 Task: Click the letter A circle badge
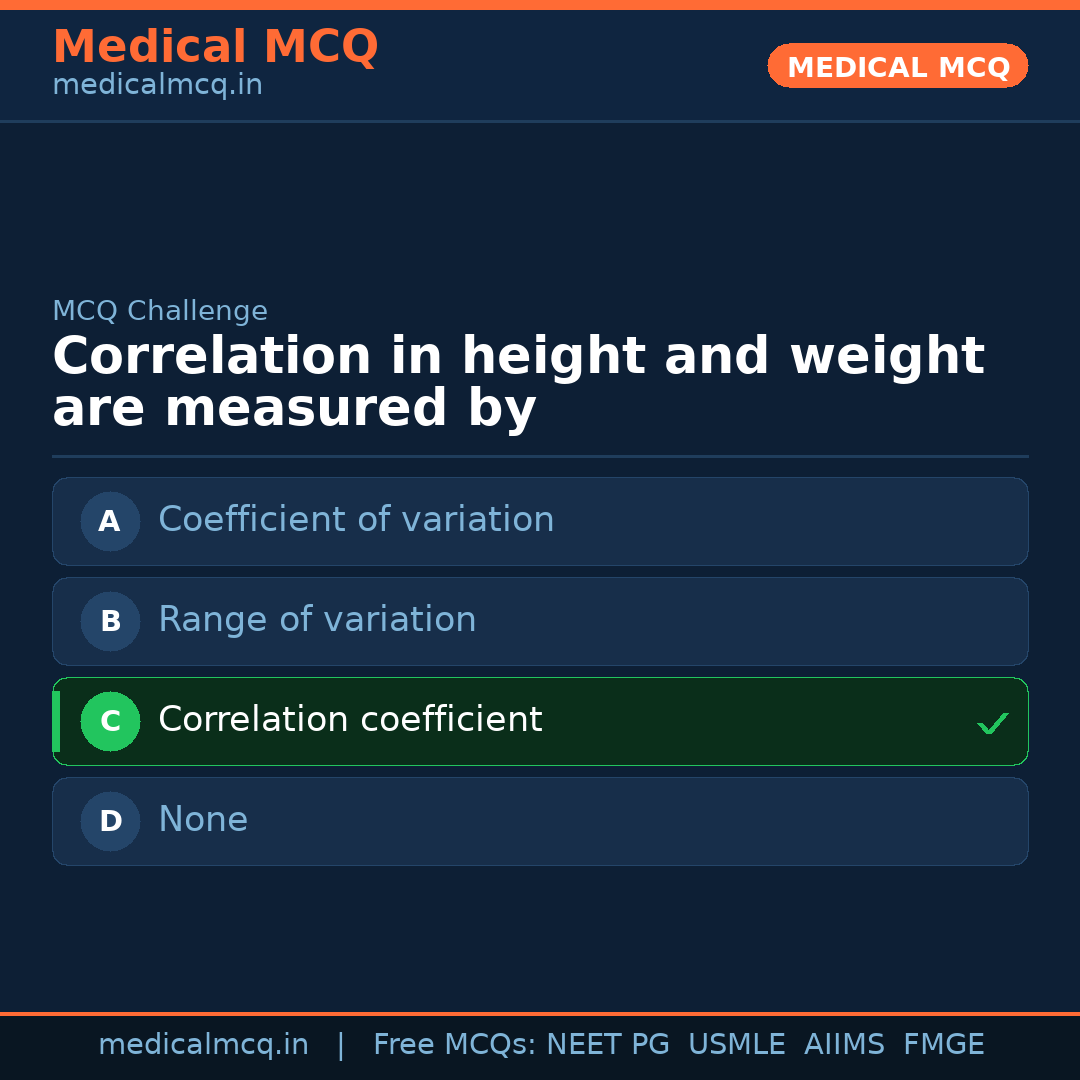click(110, 521)
